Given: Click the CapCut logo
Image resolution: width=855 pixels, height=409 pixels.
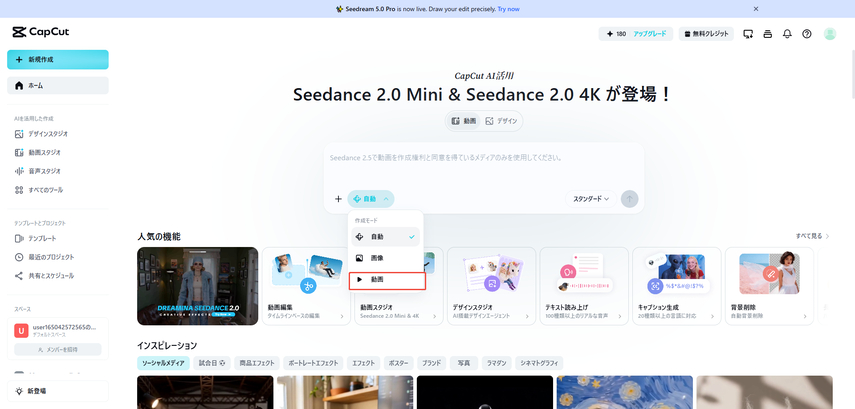Looking at the screenshot, I should click(41, 32).
